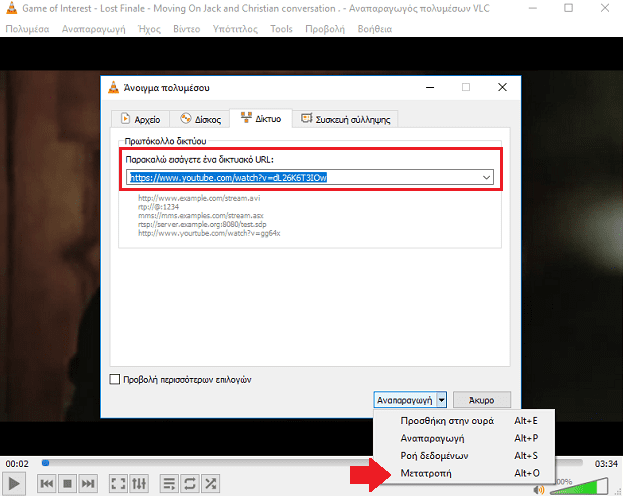Image resolution: width=623 pixels, height=497 pixels.
Task: Click example mms://mms.examples.com/stream.asx
Action: point(201,215)
